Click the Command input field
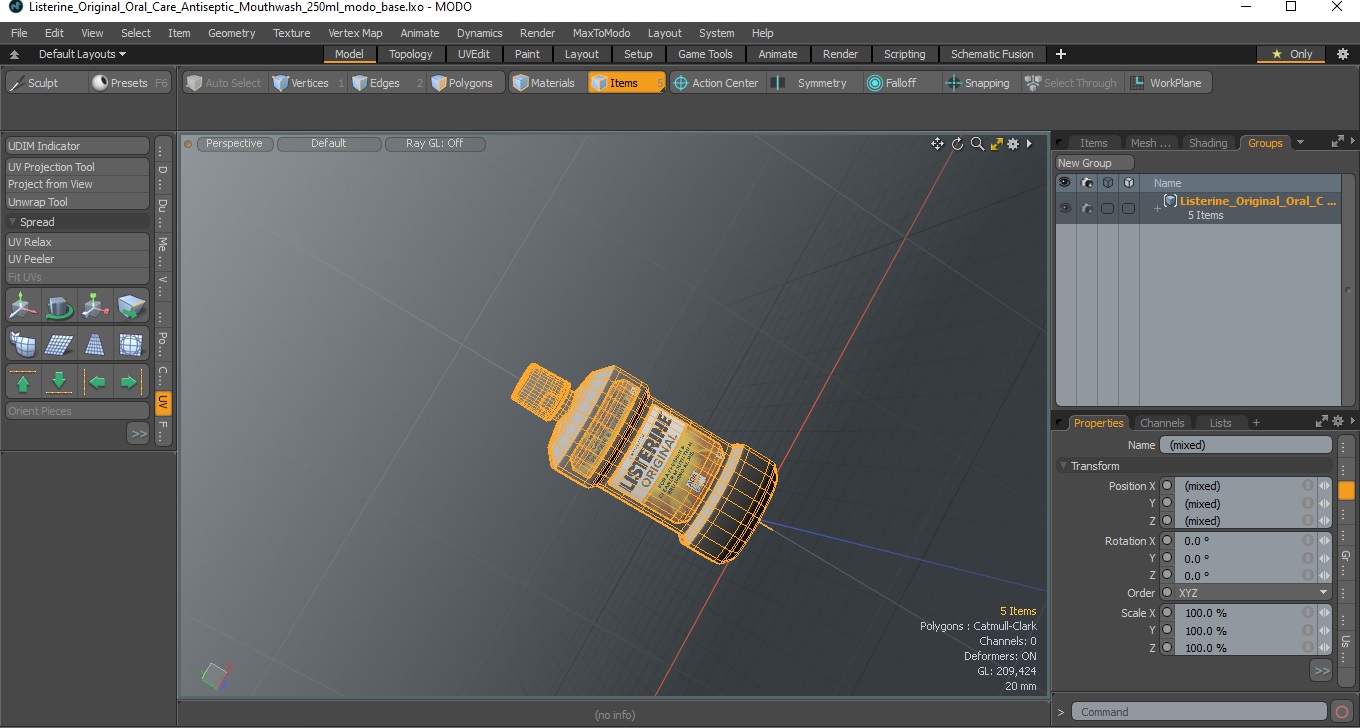Image resolution: width=1360 pixels, height=728 pixels. pos(1201,712)
